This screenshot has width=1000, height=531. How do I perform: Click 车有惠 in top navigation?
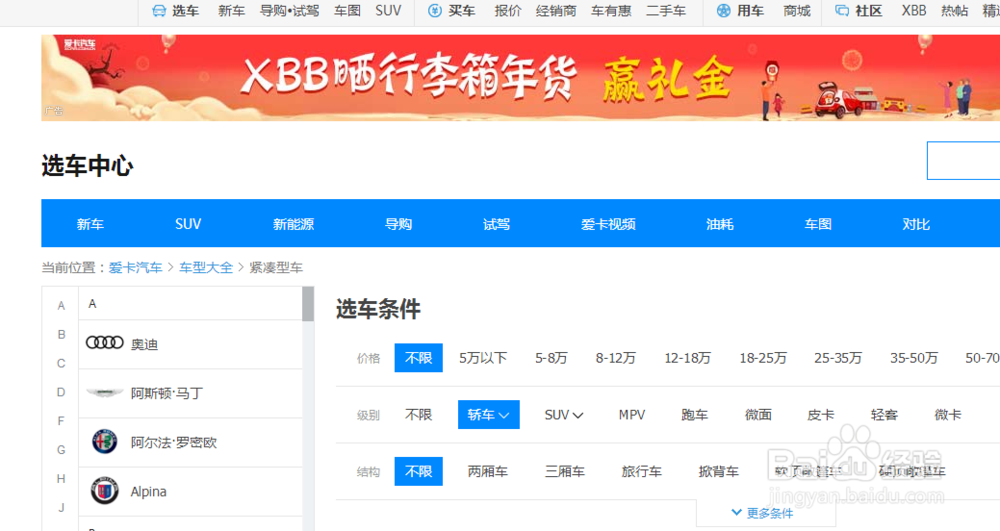pyautogui.click(x=611, y=11)
